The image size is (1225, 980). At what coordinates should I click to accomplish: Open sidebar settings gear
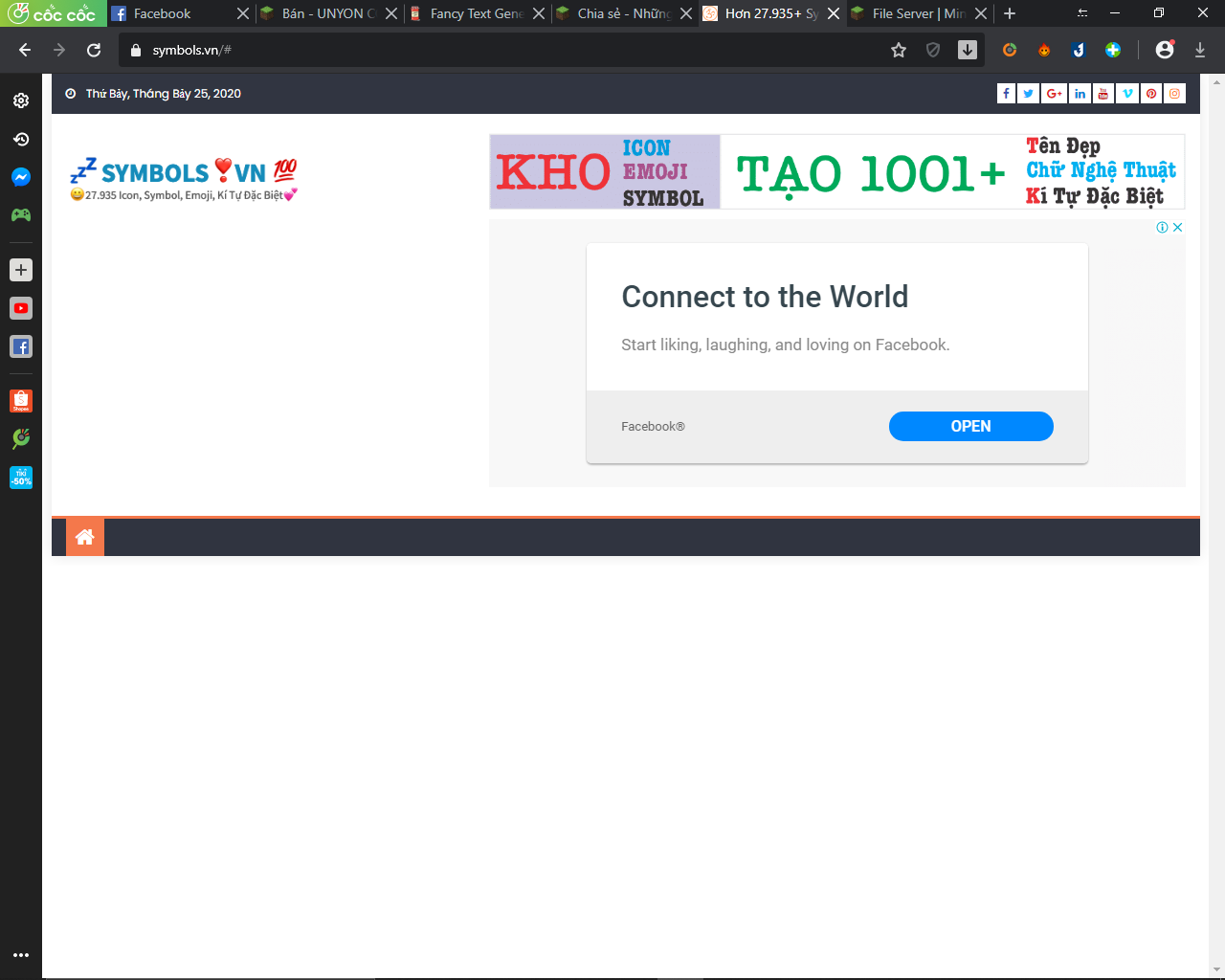[21, 100]
